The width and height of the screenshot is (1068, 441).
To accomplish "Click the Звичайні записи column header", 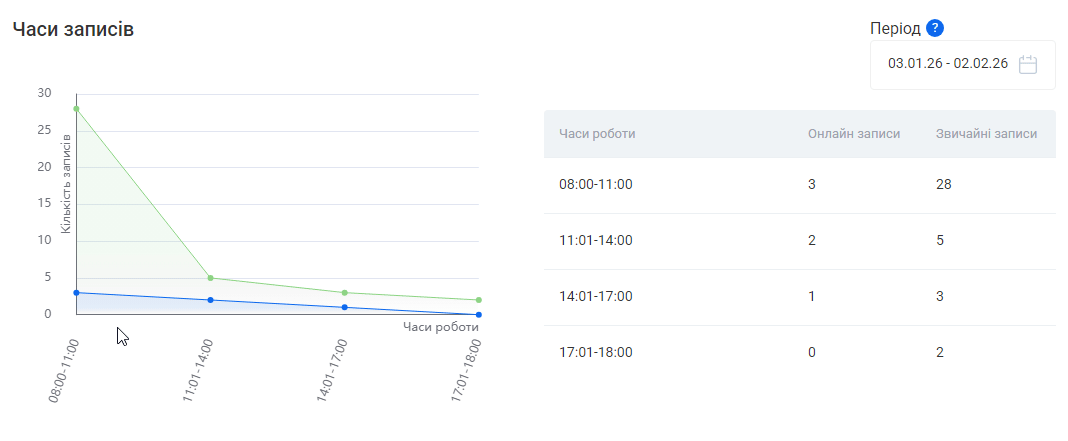I will point(985,134).
